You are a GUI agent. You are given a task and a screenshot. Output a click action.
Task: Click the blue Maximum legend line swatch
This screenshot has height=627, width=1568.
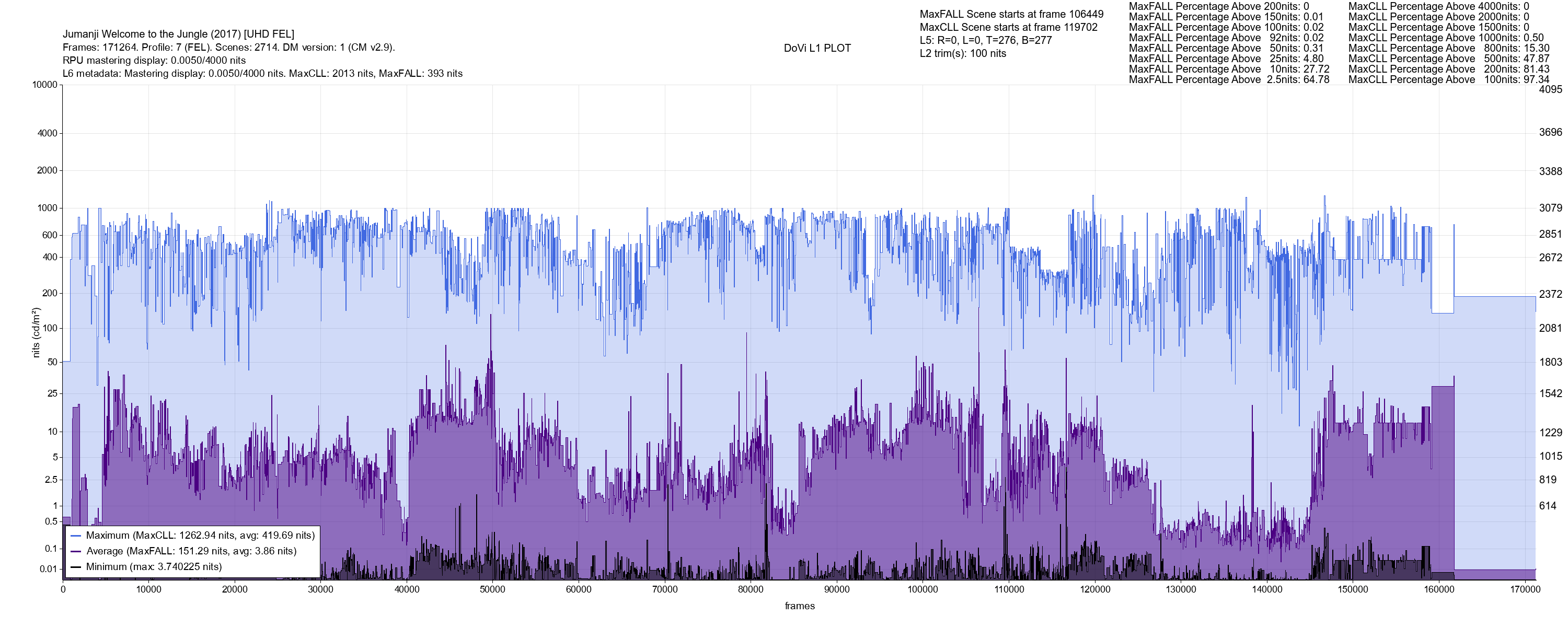(76, 536)
